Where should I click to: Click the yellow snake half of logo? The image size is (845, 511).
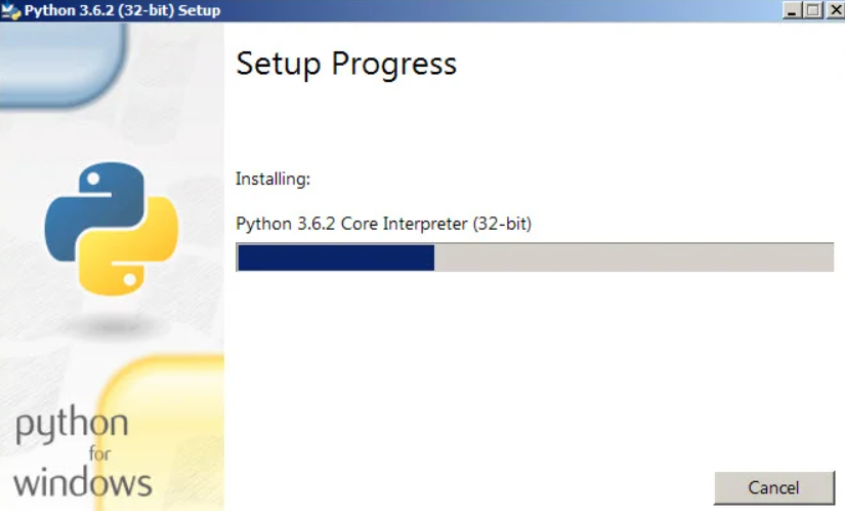(129, 246)
